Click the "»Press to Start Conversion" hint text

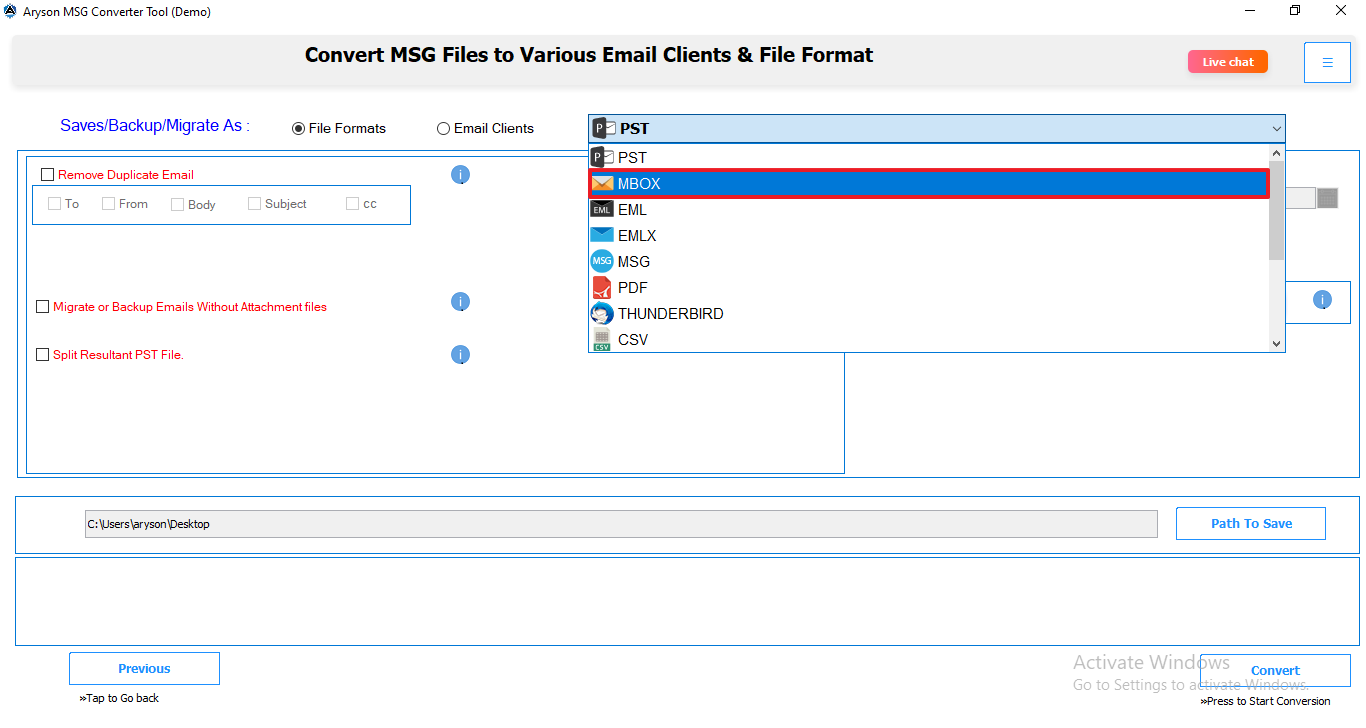(1265, 701)
